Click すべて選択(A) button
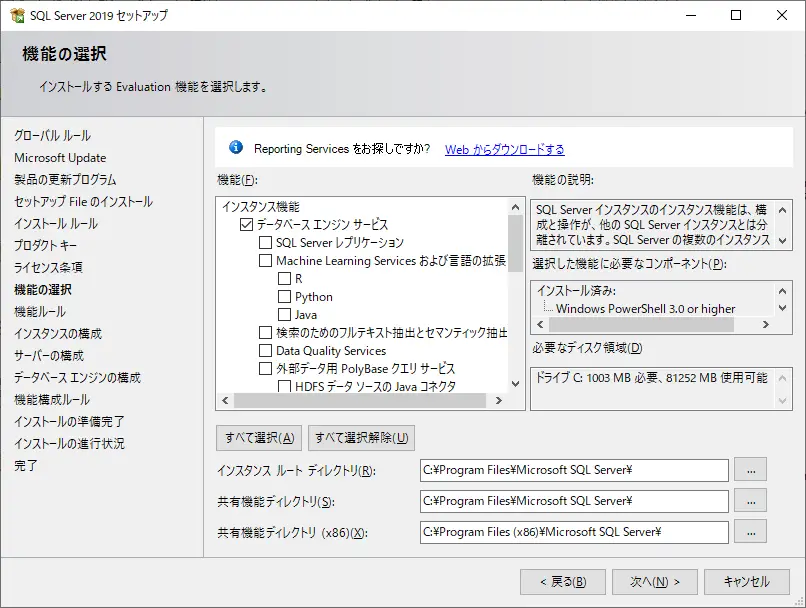 [259, 438]
